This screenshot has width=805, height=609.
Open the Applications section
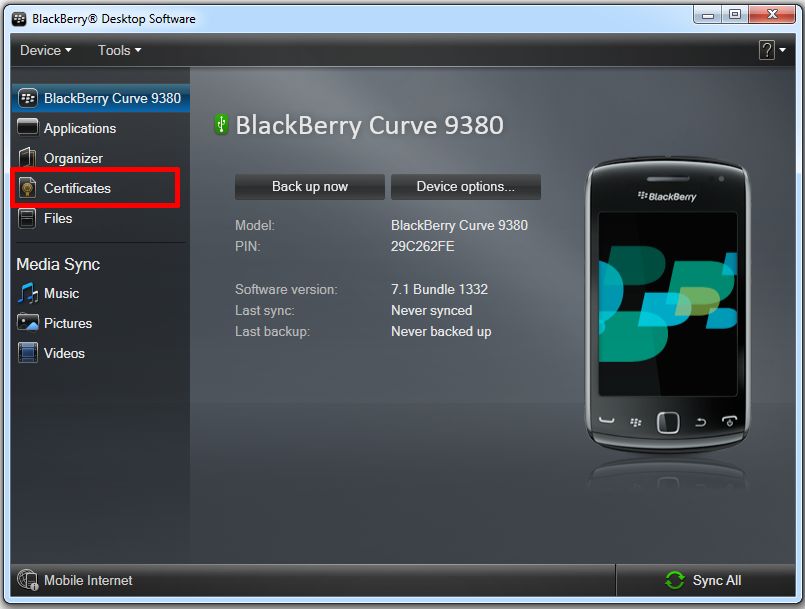(80, 128)
